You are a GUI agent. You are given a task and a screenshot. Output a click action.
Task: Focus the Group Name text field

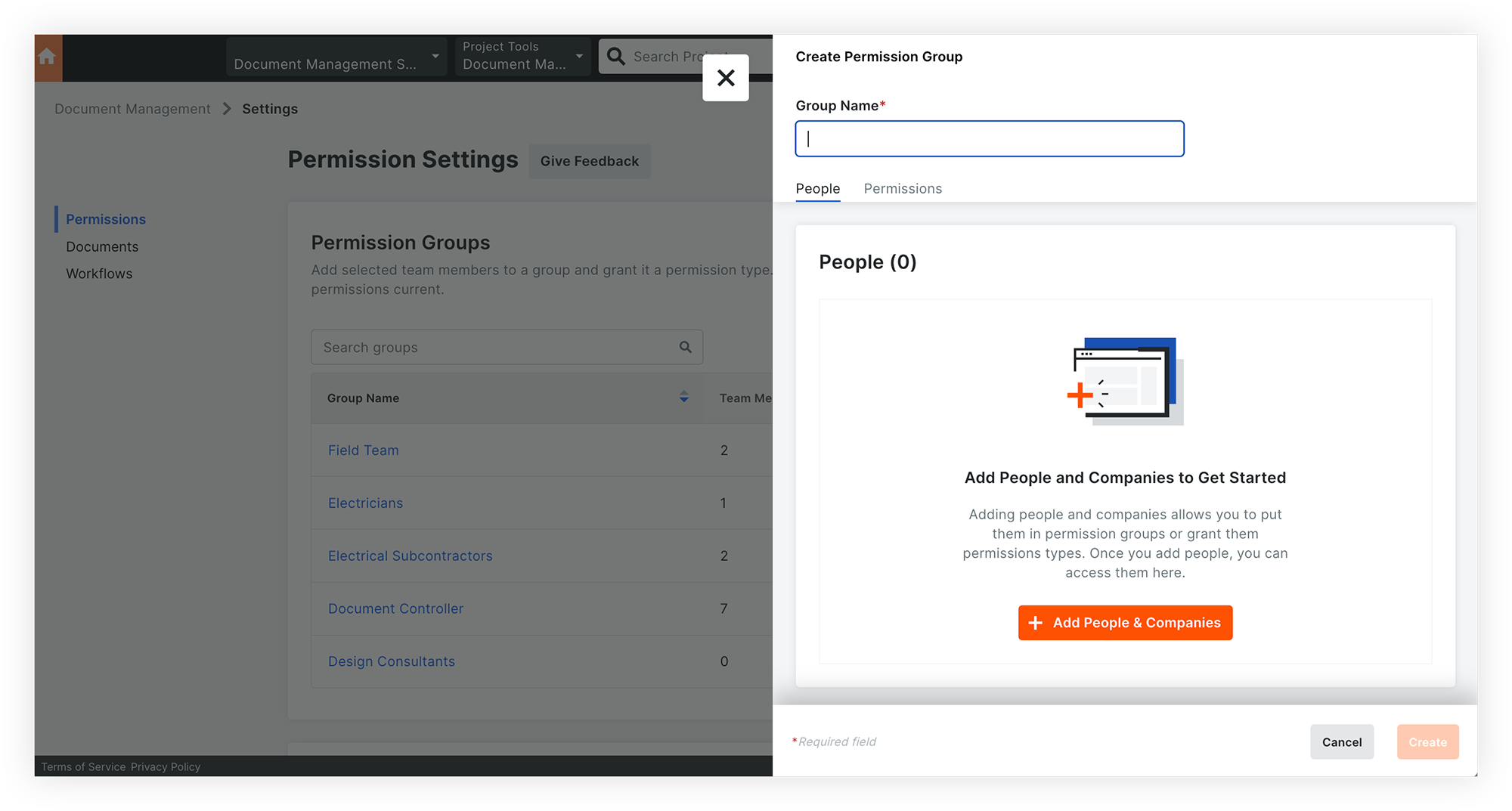989,139
